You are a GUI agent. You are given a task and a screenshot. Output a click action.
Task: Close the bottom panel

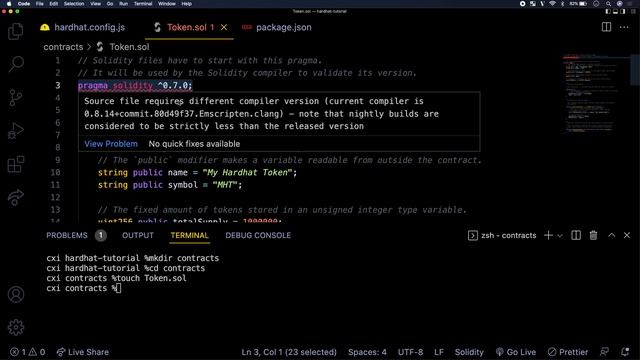pos(627,235)
